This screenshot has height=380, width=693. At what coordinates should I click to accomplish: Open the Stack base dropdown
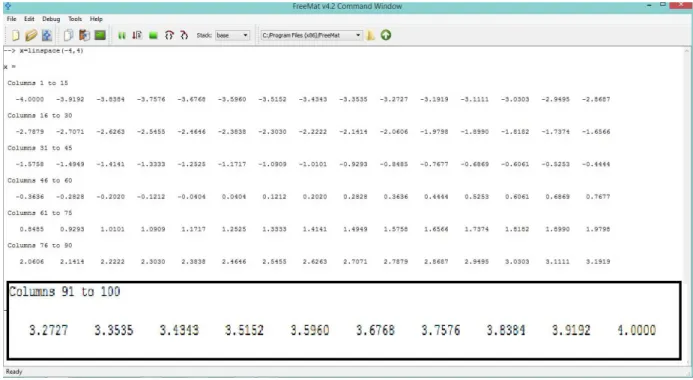(x=232, y=35)
